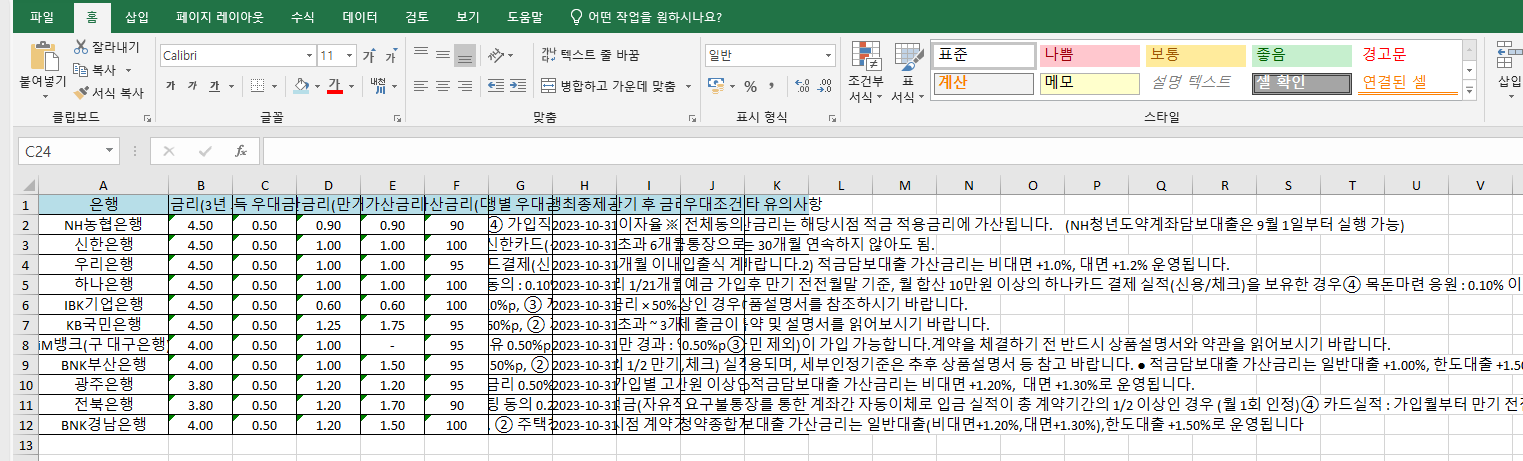Align cell text right
The image size is (1523, 461).
tap(464, 86)
